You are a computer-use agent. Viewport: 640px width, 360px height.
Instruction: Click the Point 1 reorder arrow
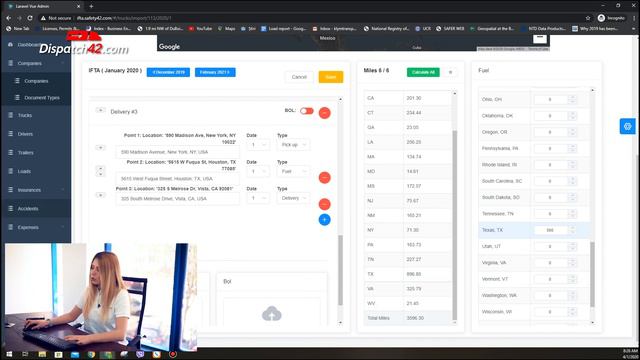click(100, 147)
